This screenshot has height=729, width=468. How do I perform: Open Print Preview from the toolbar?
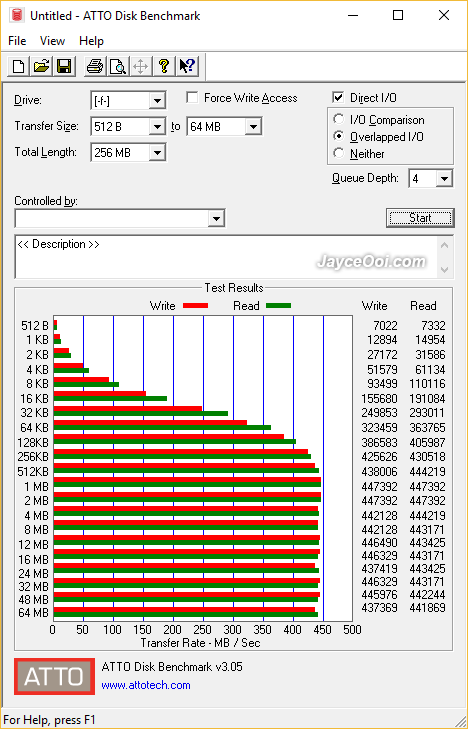point(118,66)
